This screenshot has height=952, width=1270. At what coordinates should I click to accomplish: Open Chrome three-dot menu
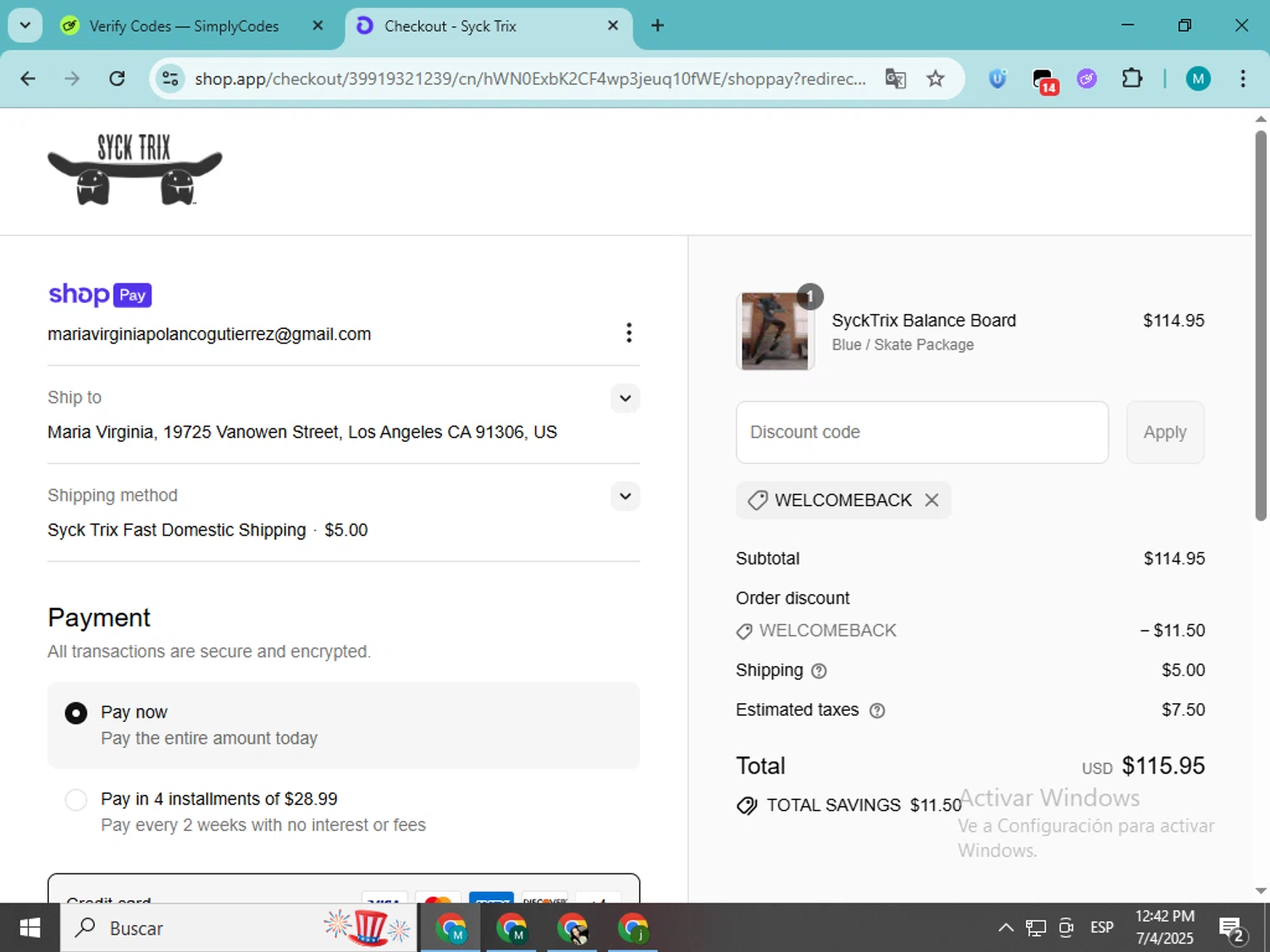point(1242,79)
